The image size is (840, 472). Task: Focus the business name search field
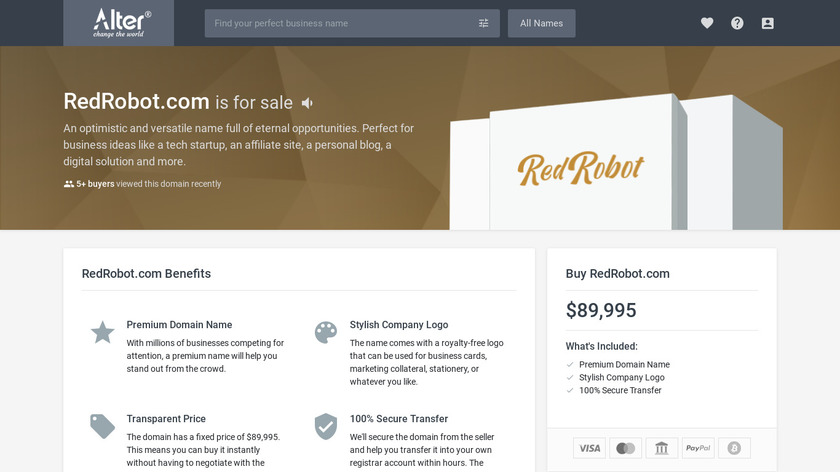pos(340,23)
